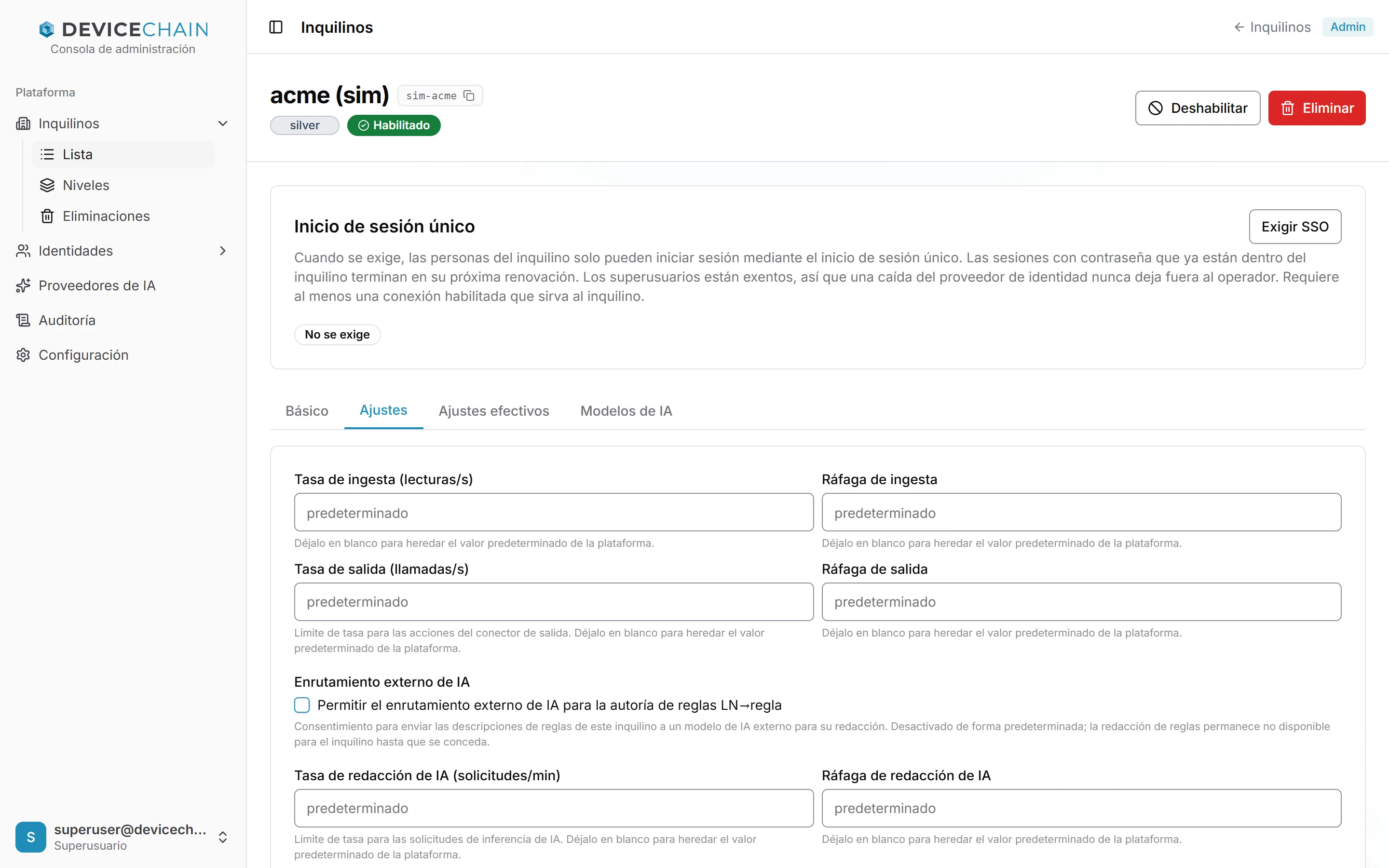Open the Configuración page
The width and height of the screenshot is (1389, 868).
click(123, 355)
